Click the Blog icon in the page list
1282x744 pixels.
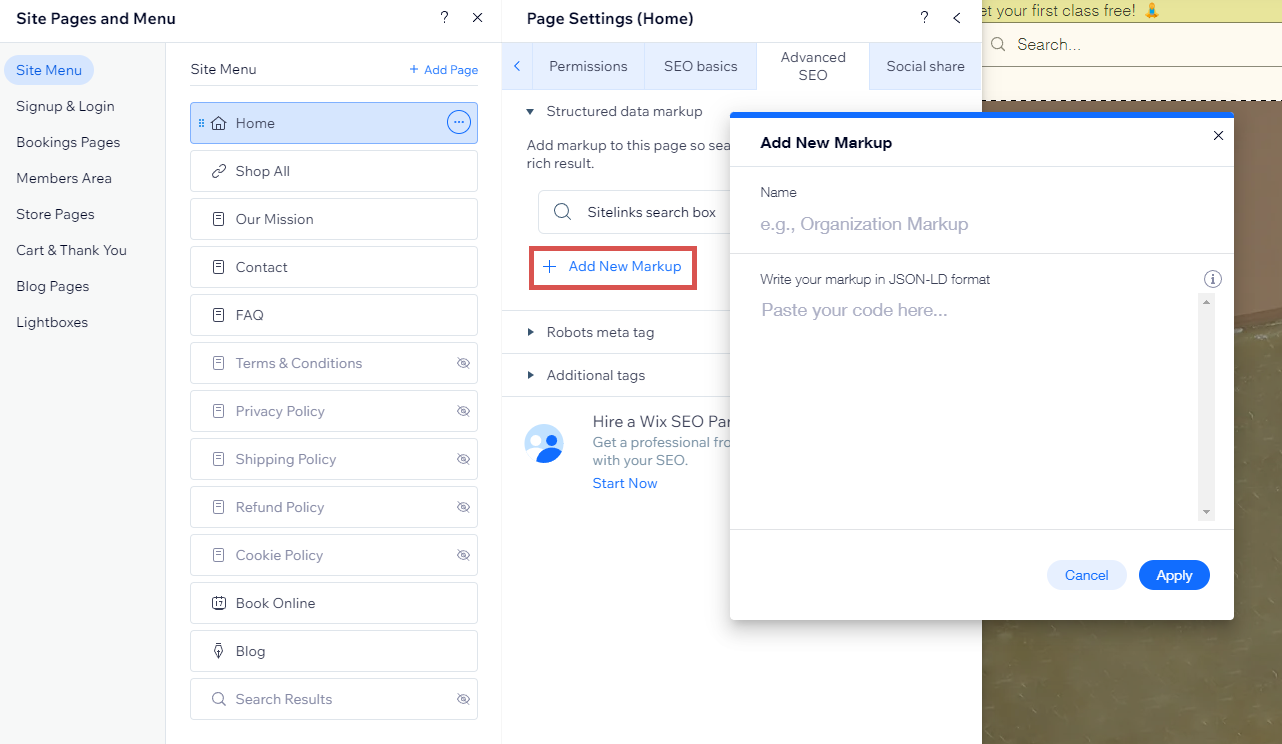point(218,650)
